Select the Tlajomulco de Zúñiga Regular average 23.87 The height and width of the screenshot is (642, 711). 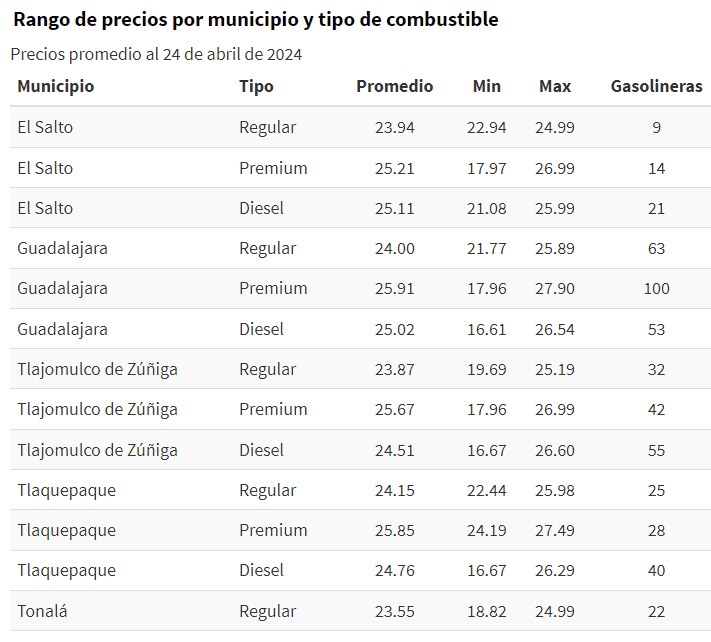394,369
